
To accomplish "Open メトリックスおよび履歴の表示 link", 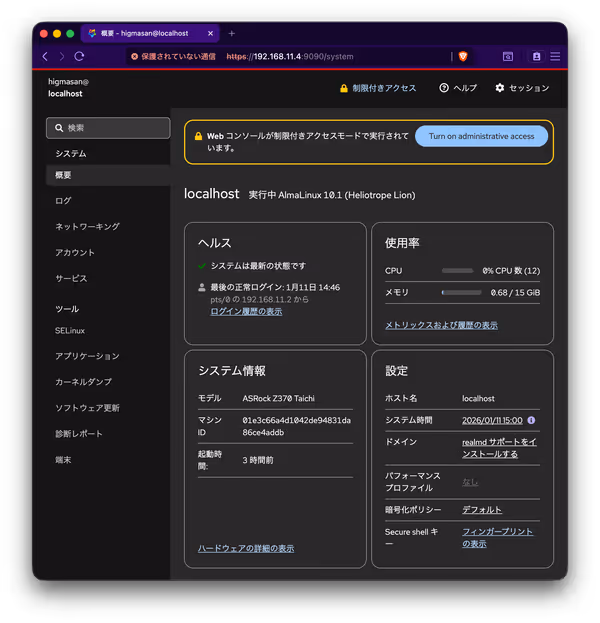I will [441, 325].
